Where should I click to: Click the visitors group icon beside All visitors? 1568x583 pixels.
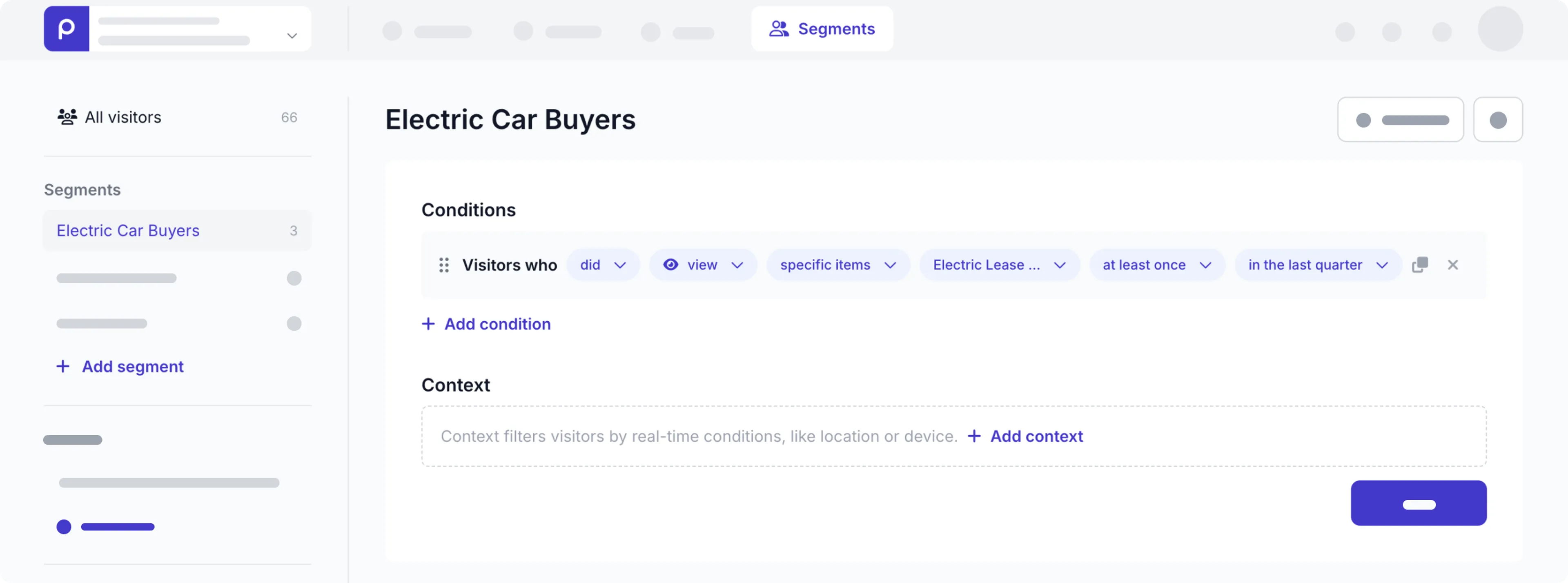pyautogui.click(x=67, y=117)
